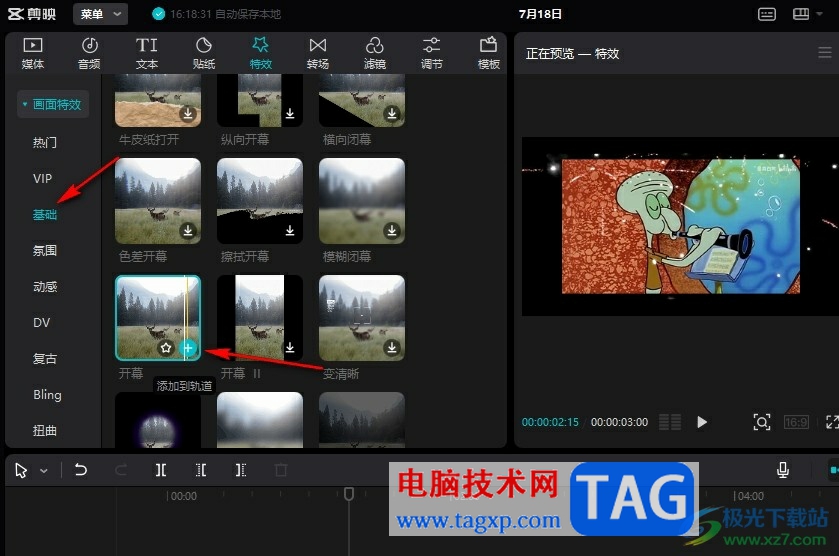This screenshot has height=556, width=839.
Task: Preview the 色差开幕 effect thumbnail
Action: [158, 201]
